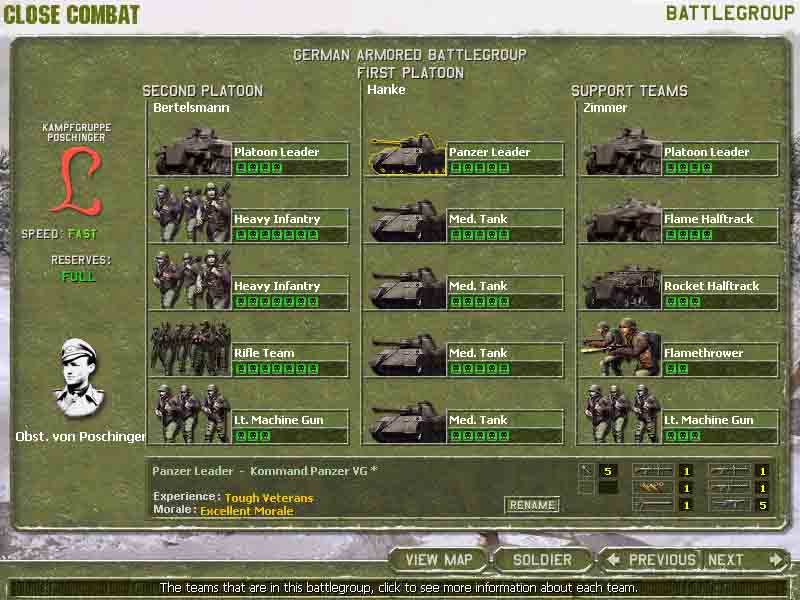Click the pistol weapon icon

point(729,505)
